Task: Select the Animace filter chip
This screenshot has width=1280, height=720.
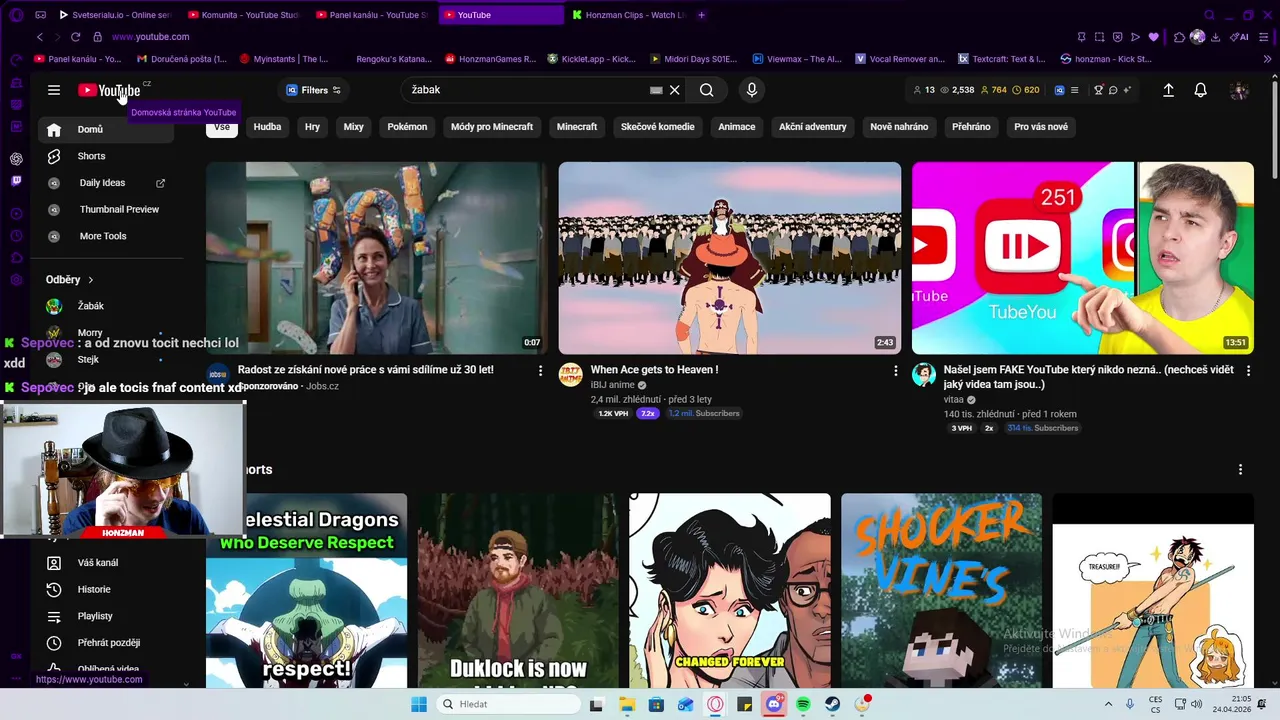Action: click(x=736, y=127)
